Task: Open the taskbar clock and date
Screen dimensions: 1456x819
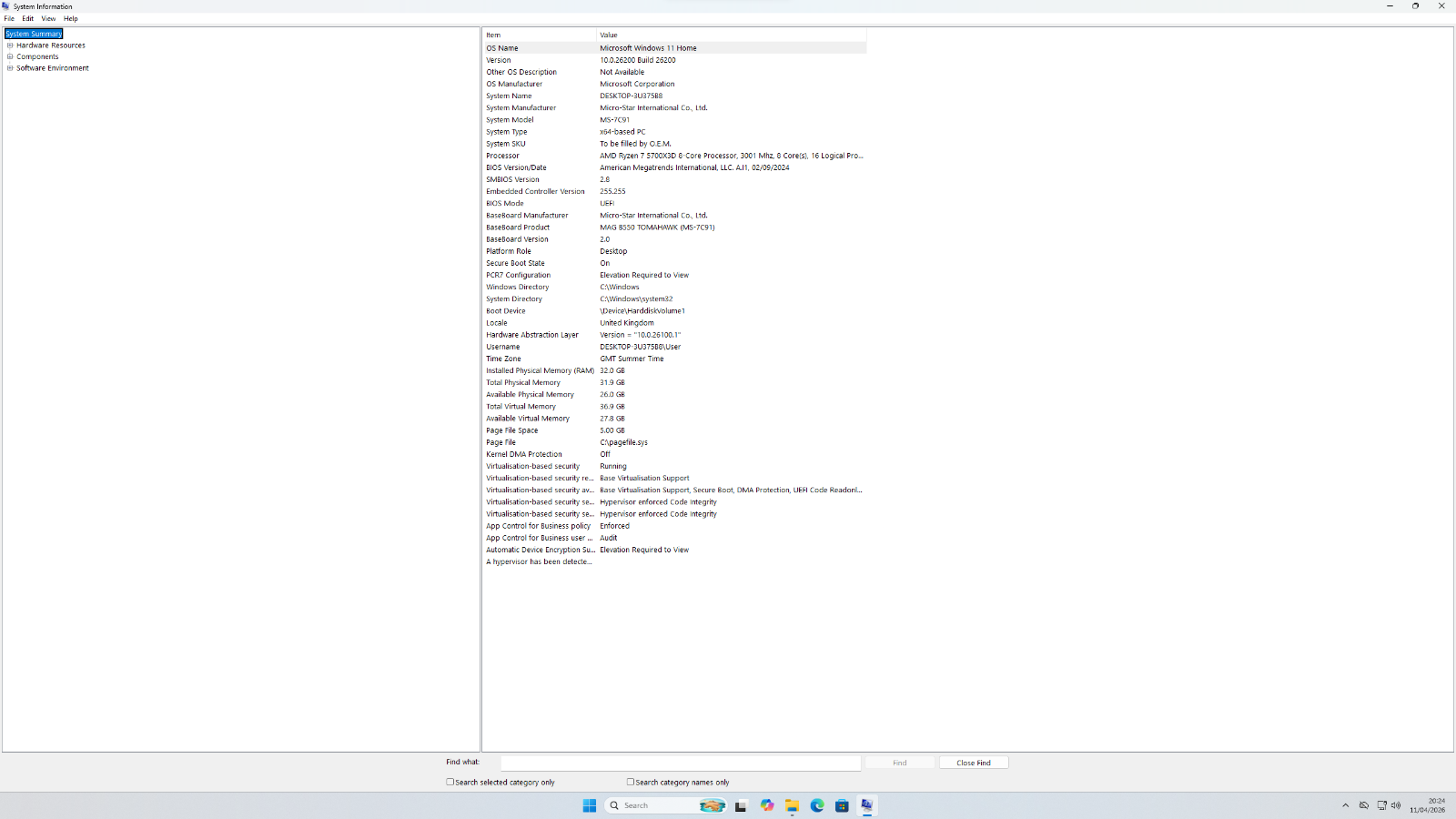Action: [1428, 805]
